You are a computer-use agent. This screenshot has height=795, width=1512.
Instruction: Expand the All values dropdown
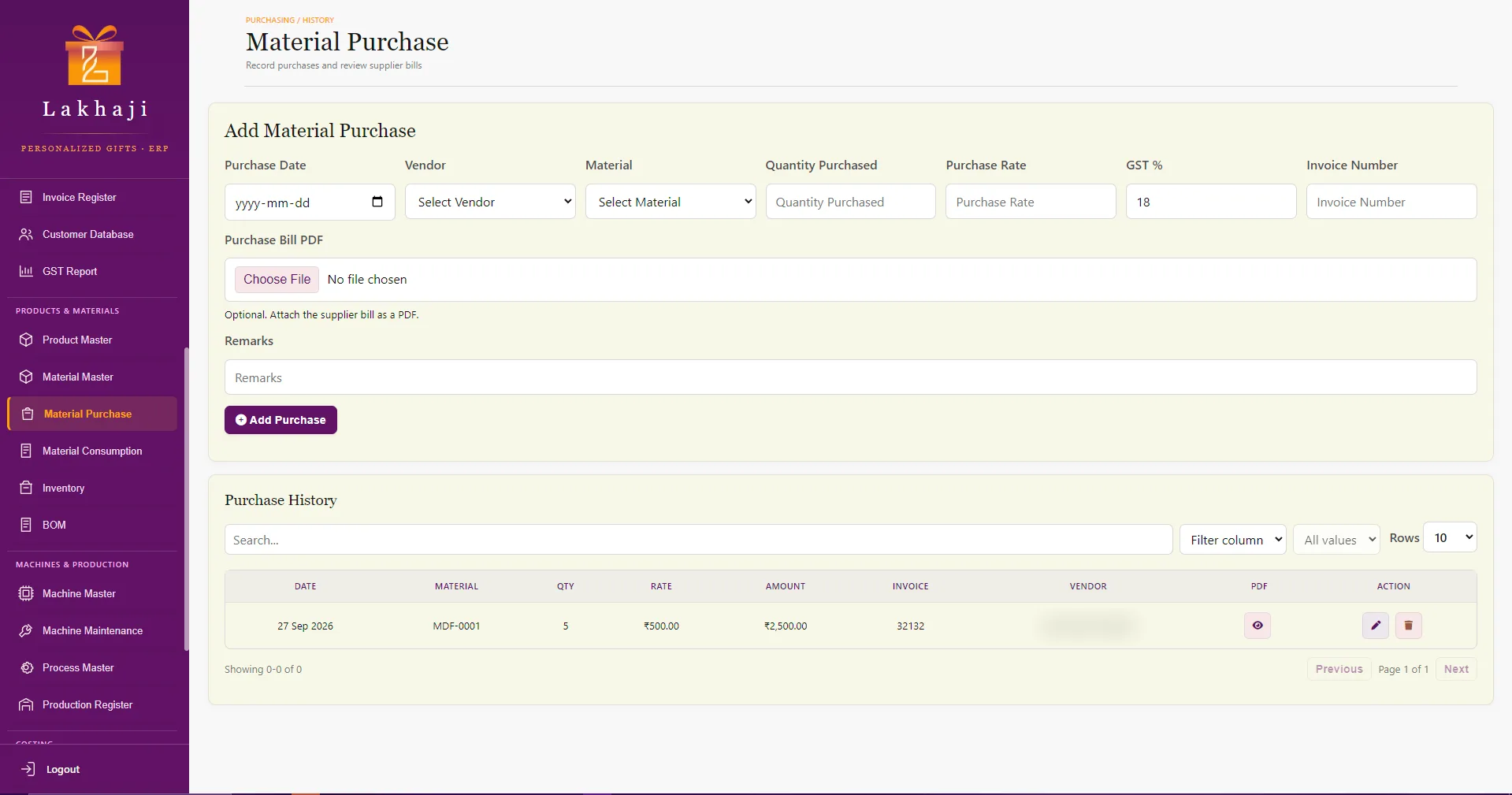click(1336, 540)
